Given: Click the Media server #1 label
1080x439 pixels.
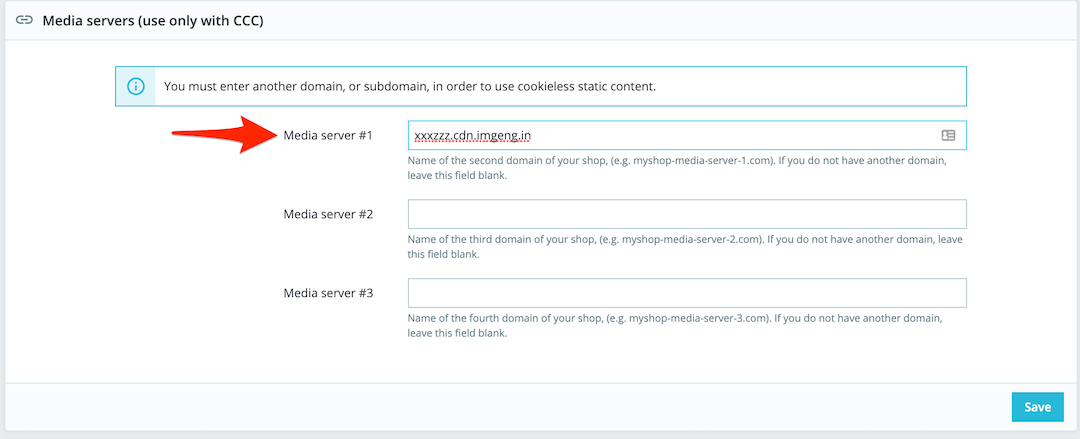Looking at the screenshot, I should [328, 136].
